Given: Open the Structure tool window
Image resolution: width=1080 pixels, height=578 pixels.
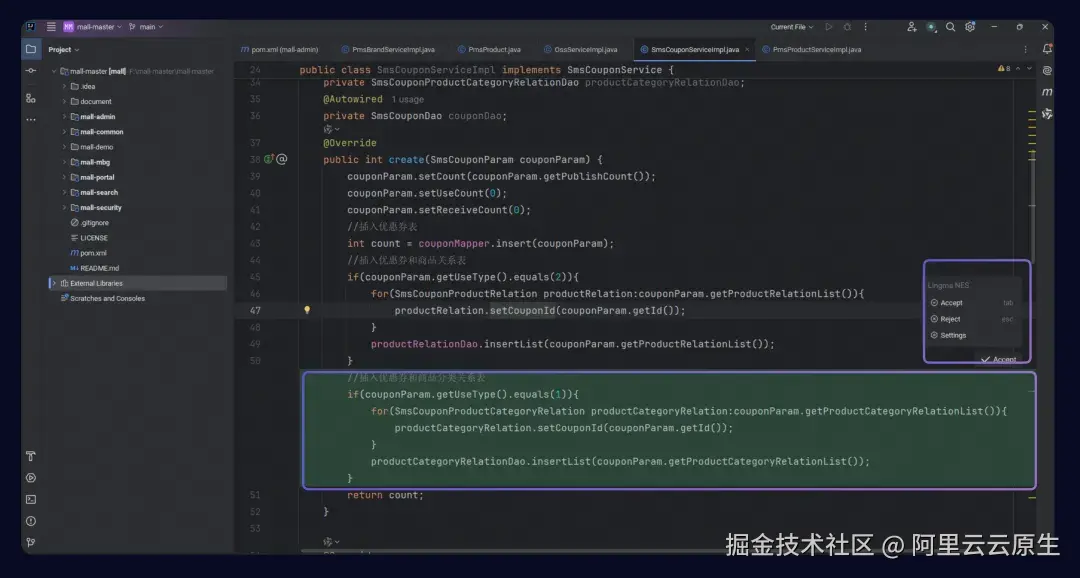Looking at the screenshot, I should click(x=31, y=99).
